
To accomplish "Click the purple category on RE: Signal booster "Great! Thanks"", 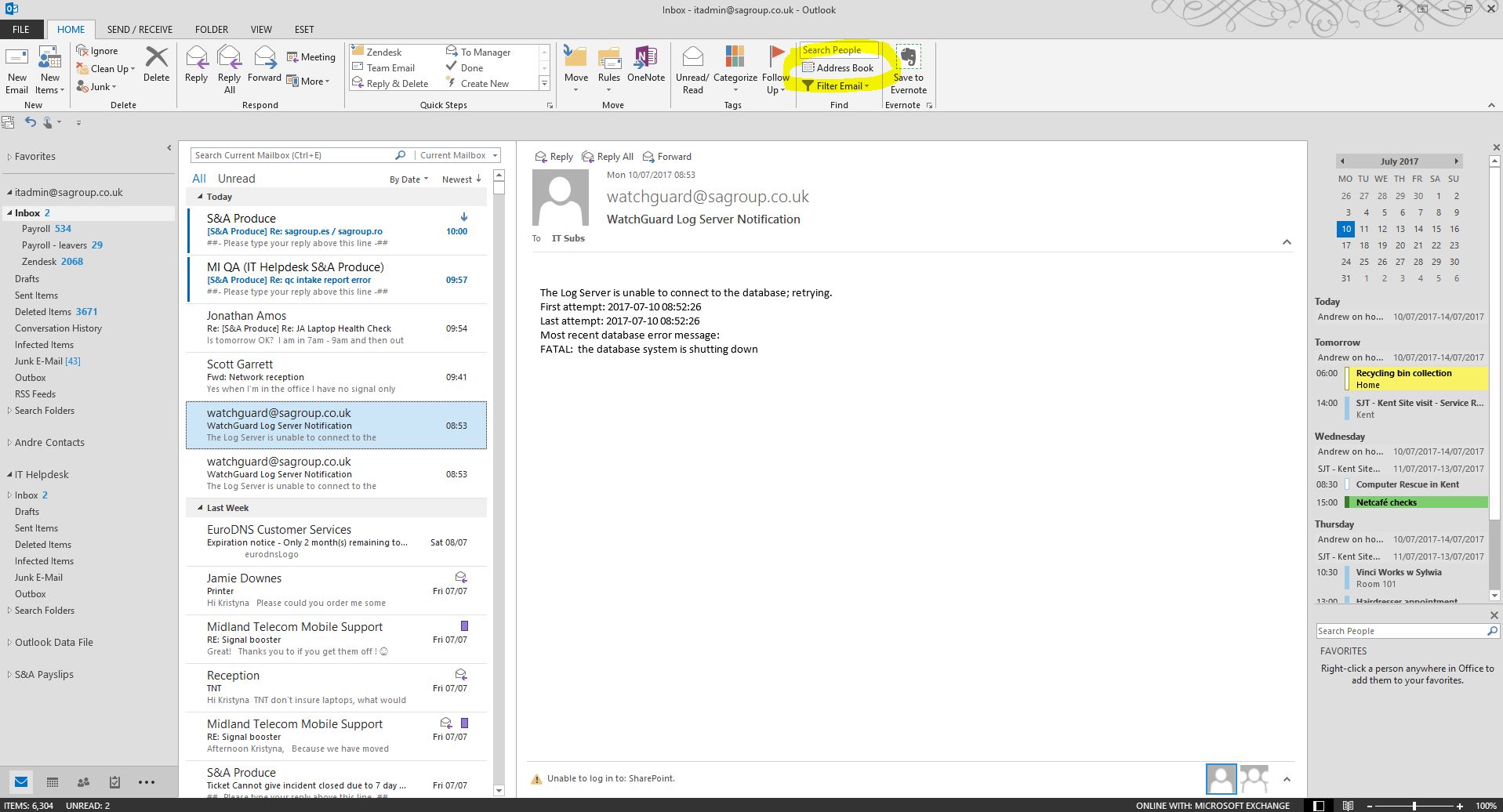I will coord(464,626).
